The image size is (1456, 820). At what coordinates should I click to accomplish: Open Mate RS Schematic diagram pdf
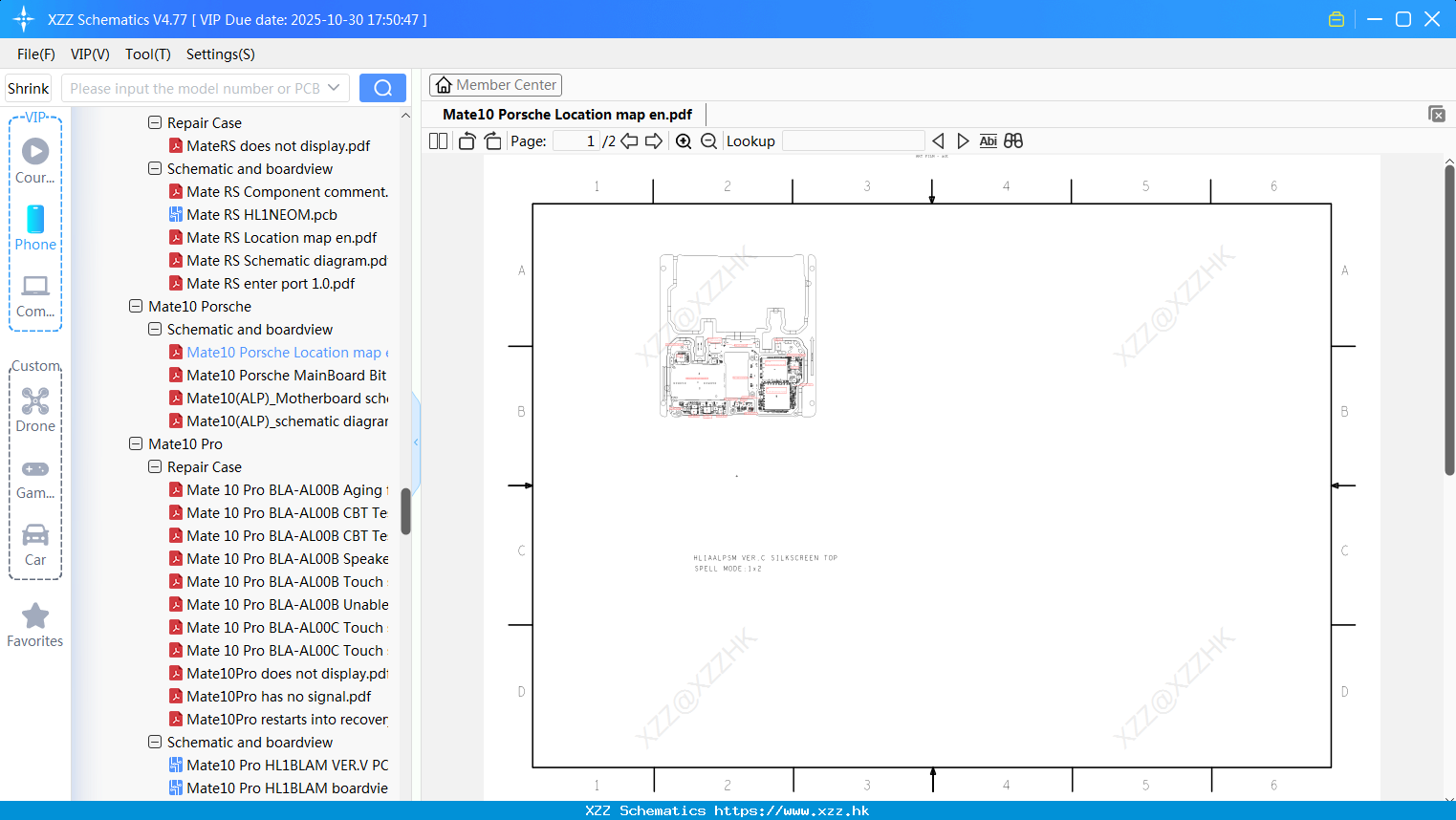278,261
